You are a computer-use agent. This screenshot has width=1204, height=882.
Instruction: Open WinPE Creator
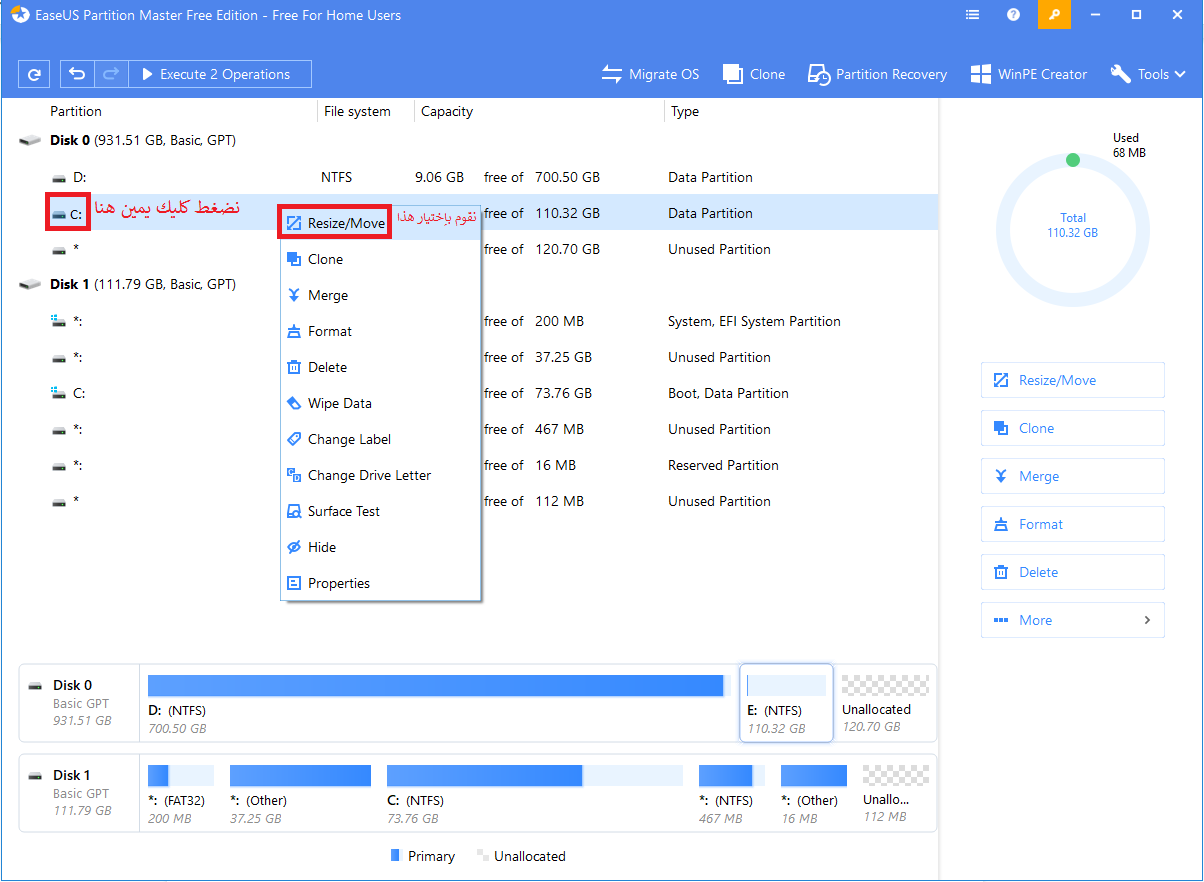click(x=1028, y=74)
